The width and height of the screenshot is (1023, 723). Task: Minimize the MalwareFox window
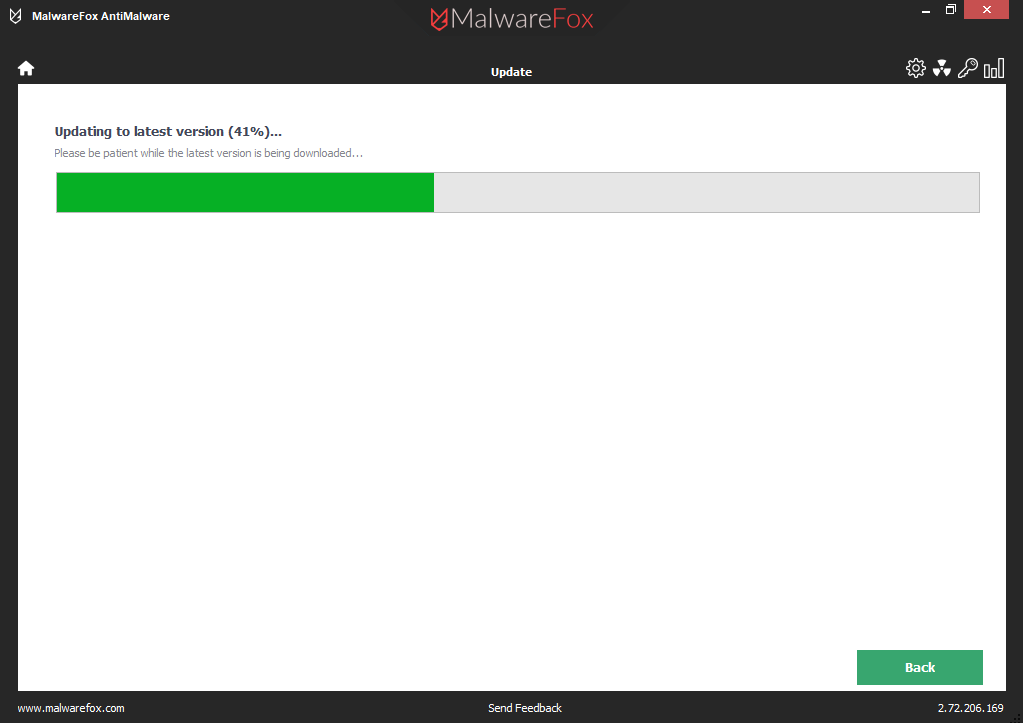click(x=926, y=10)
